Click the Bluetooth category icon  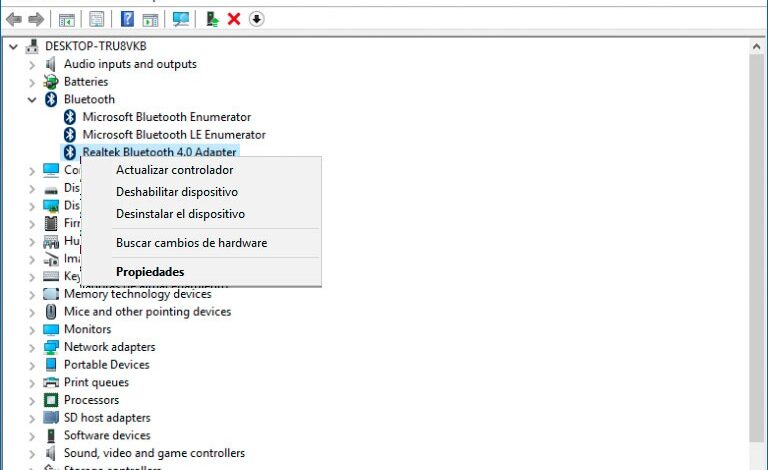[x=51, y=99]
